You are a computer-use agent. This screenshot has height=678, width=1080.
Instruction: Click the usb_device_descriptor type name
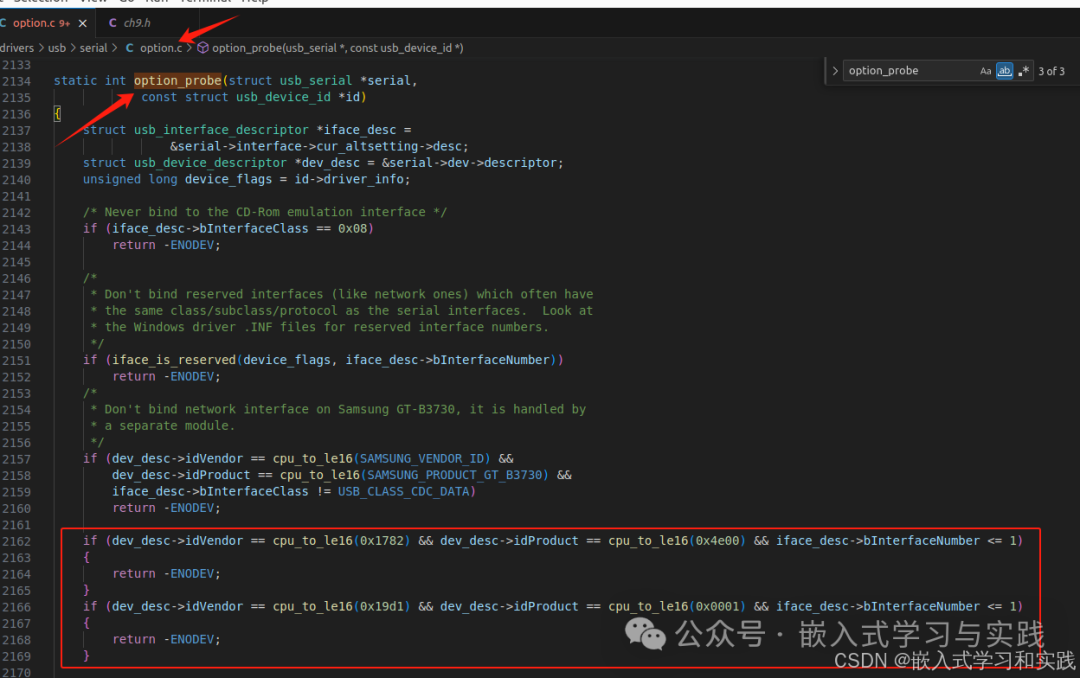click(x=210, y=163)
